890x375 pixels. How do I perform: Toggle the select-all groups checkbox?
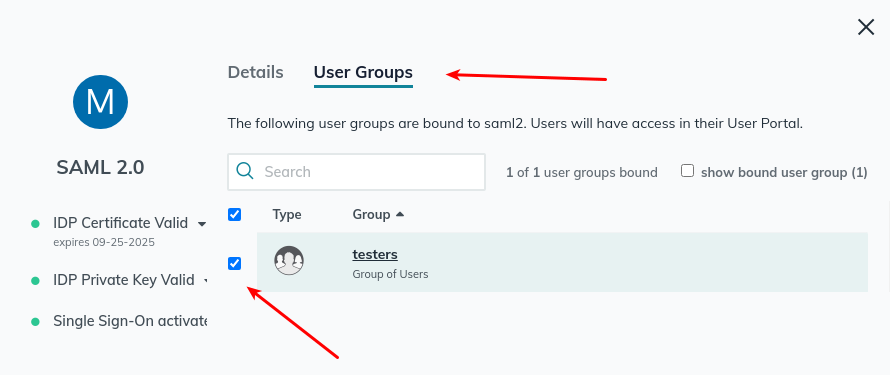tap(234, 214)
